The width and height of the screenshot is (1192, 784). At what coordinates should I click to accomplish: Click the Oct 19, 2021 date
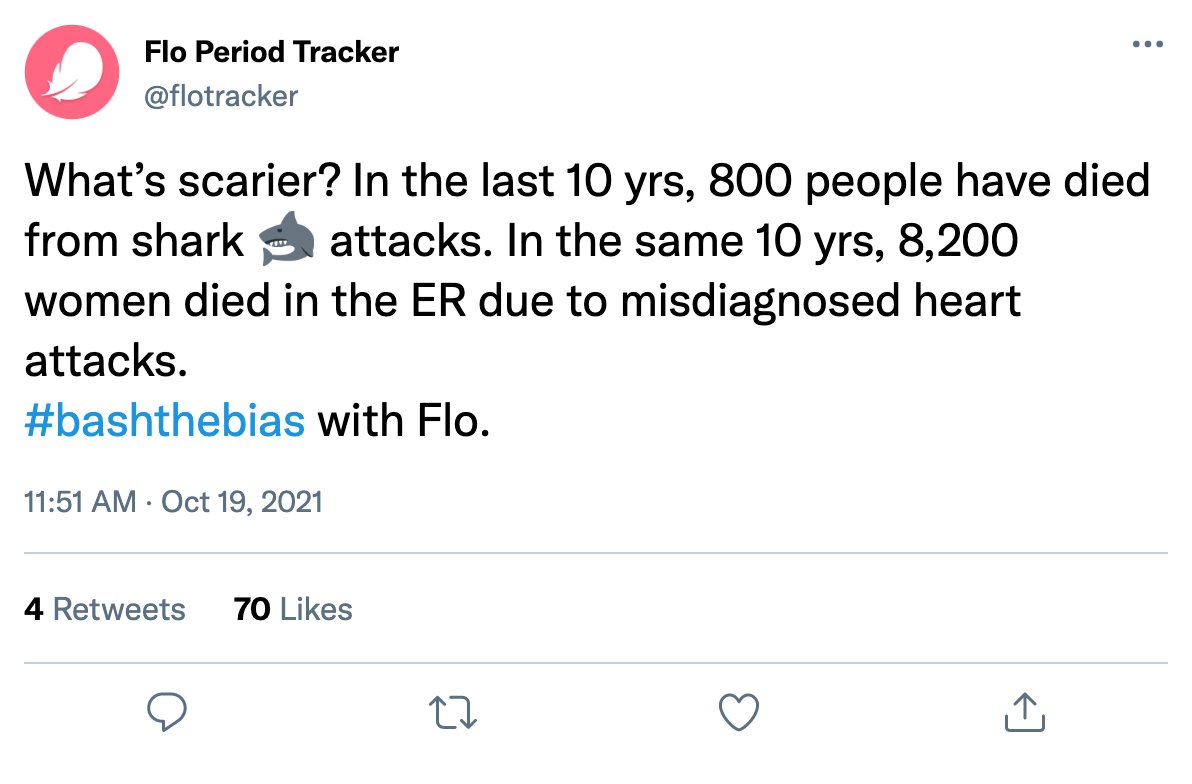click(x=242, y=502)
